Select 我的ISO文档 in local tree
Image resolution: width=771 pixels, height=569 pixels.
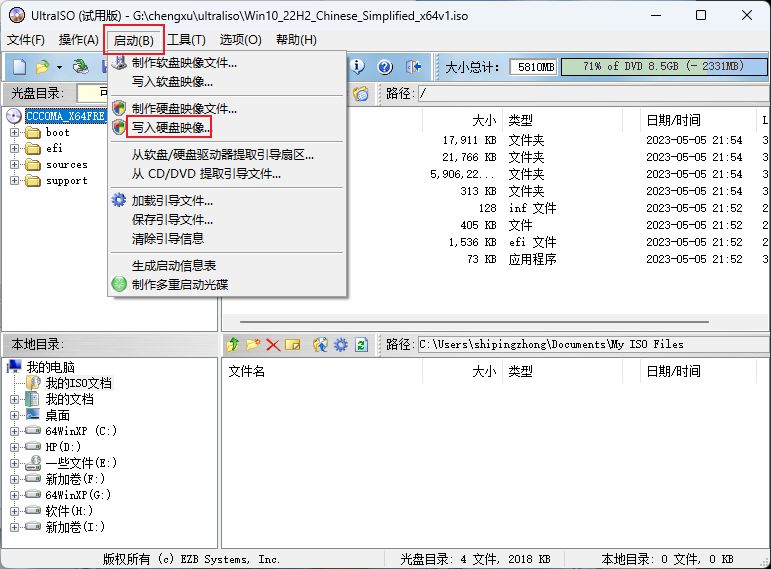(x=78, y=383)
